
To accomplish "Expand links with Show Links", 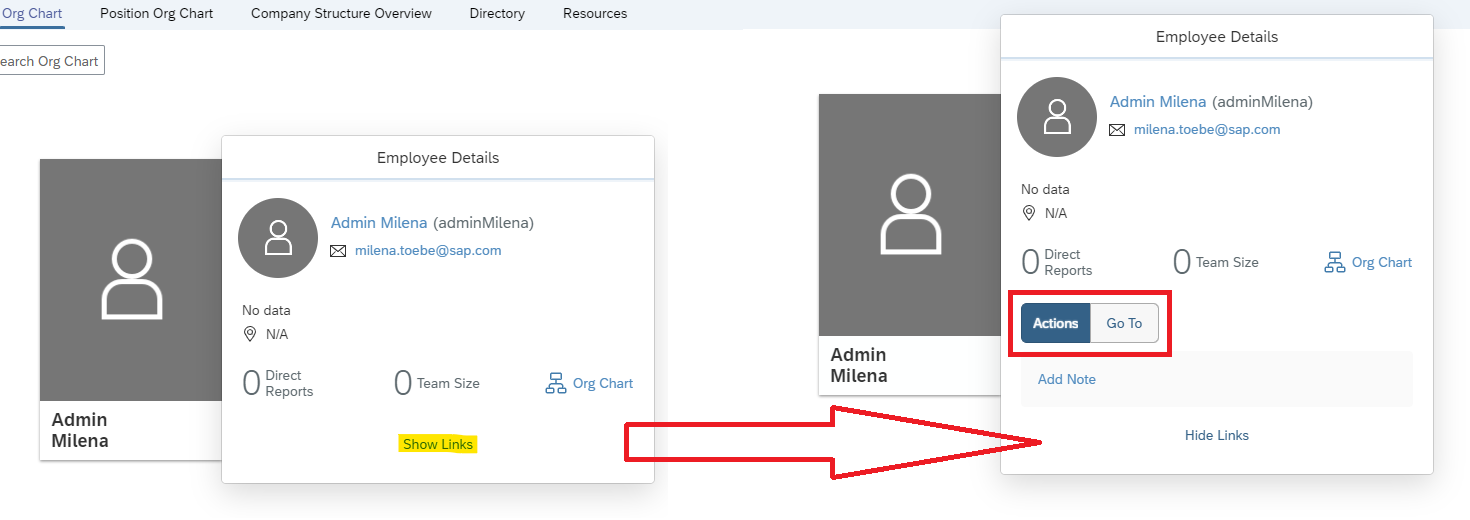I will pos(438,444).
